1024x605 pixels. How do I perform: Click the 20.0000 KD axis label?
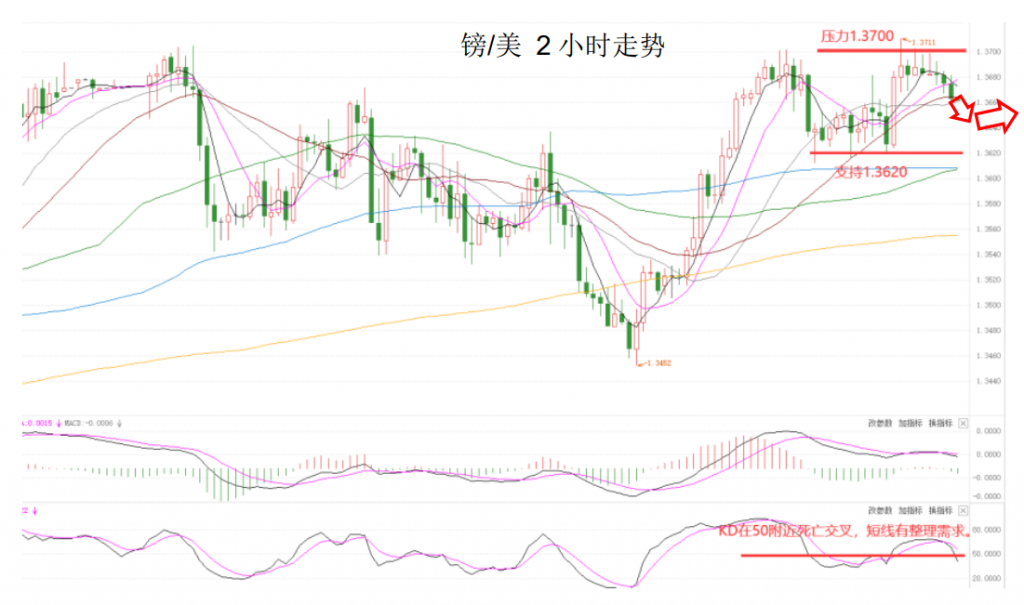click(986, 578)
